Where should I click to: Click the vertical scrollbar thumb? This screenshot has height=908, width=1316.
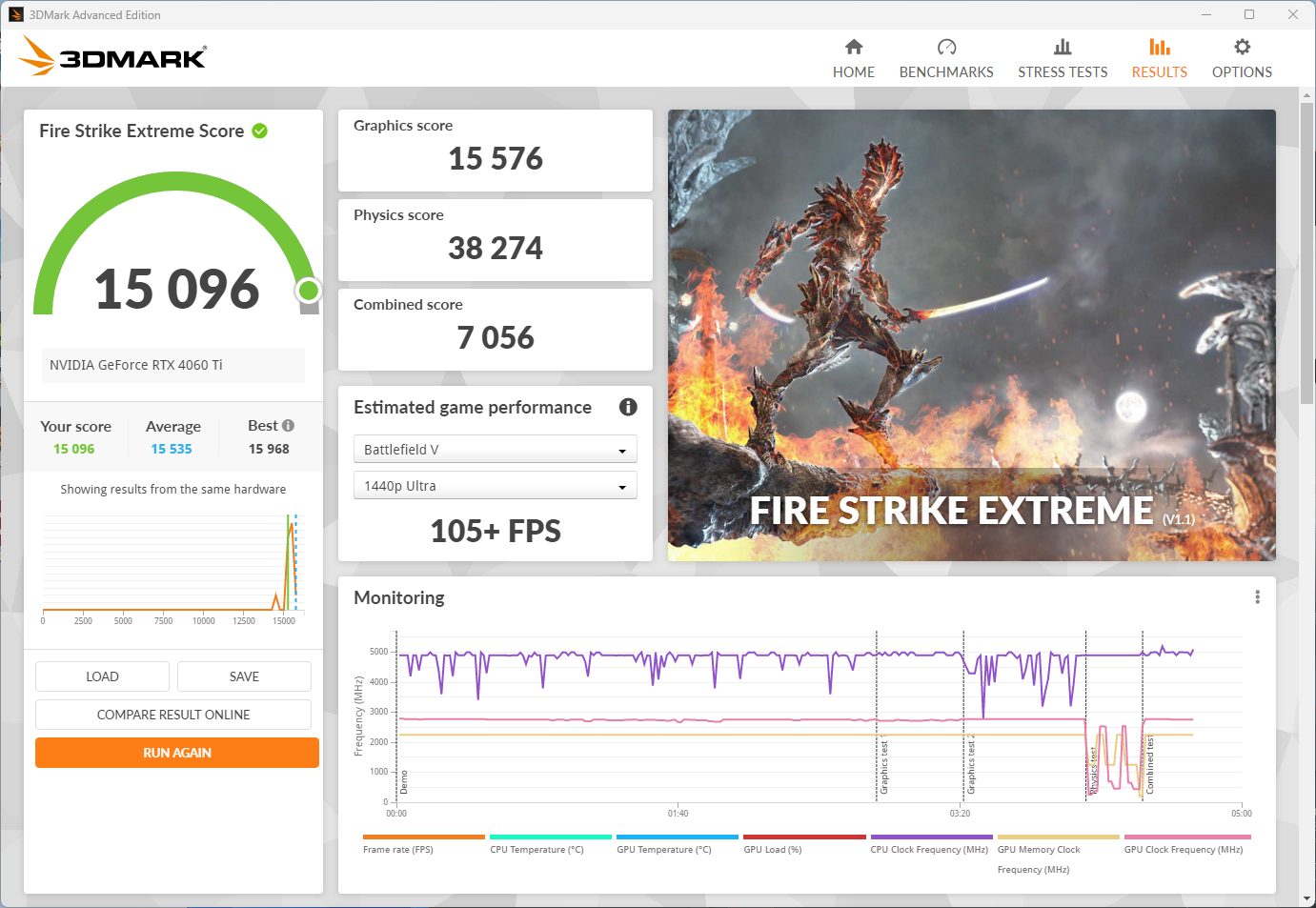(x=1306, y=252)
